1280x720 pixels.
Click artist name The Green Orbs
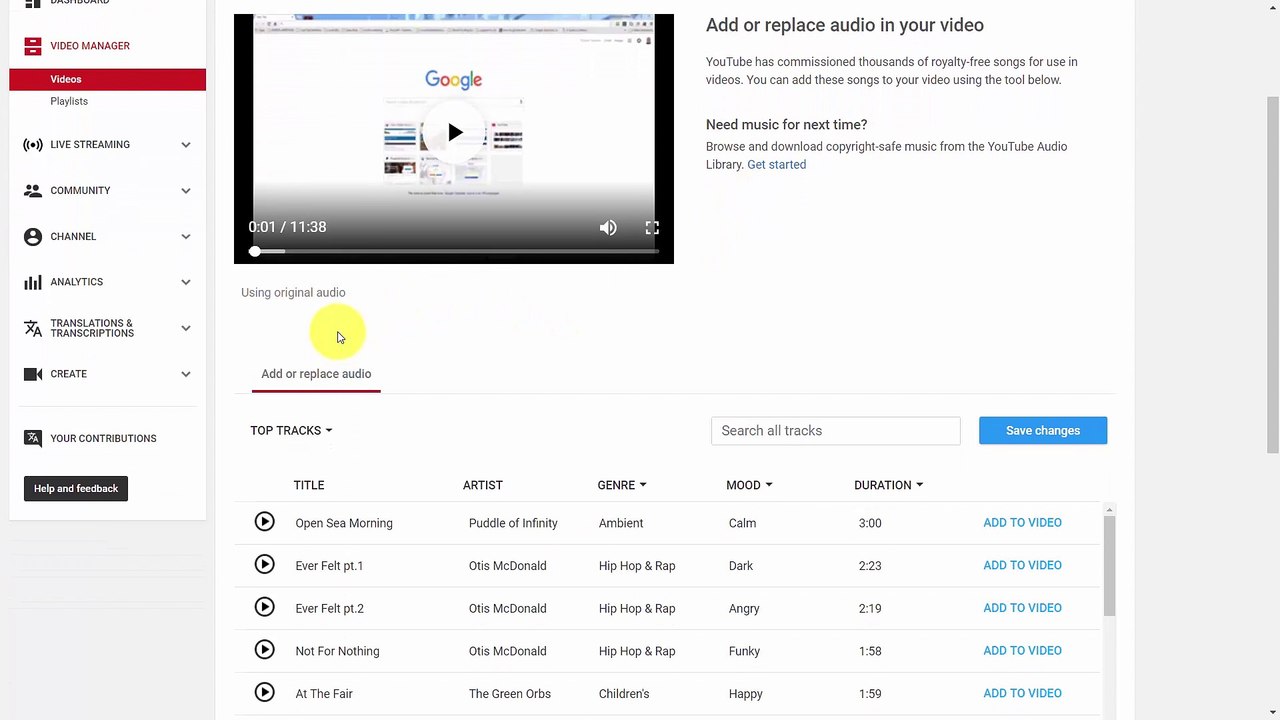pyautogui.click(x=510, y=694)
